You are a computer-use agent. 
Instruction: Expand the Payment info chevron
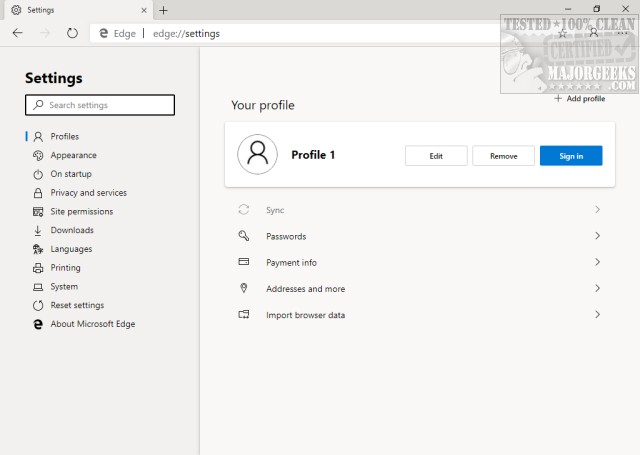597,262
